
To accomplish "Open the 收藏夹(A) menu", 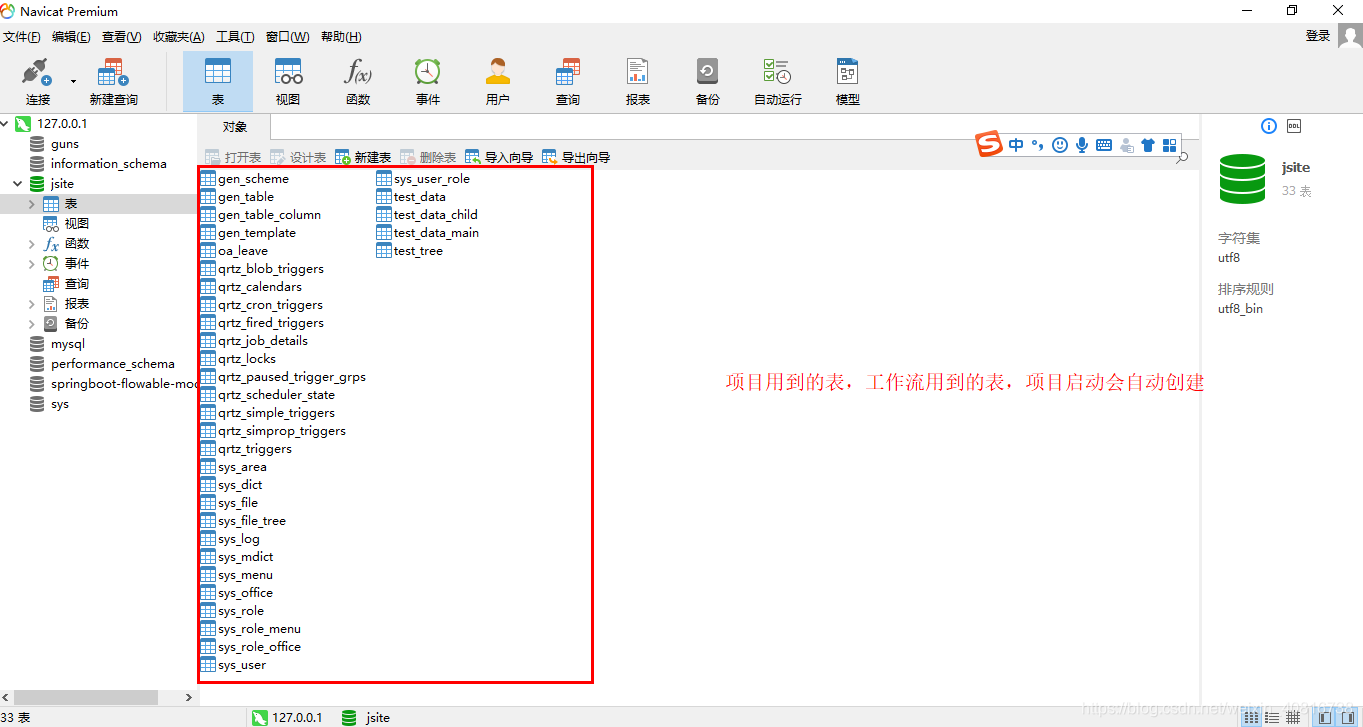I will coord(179,37).
